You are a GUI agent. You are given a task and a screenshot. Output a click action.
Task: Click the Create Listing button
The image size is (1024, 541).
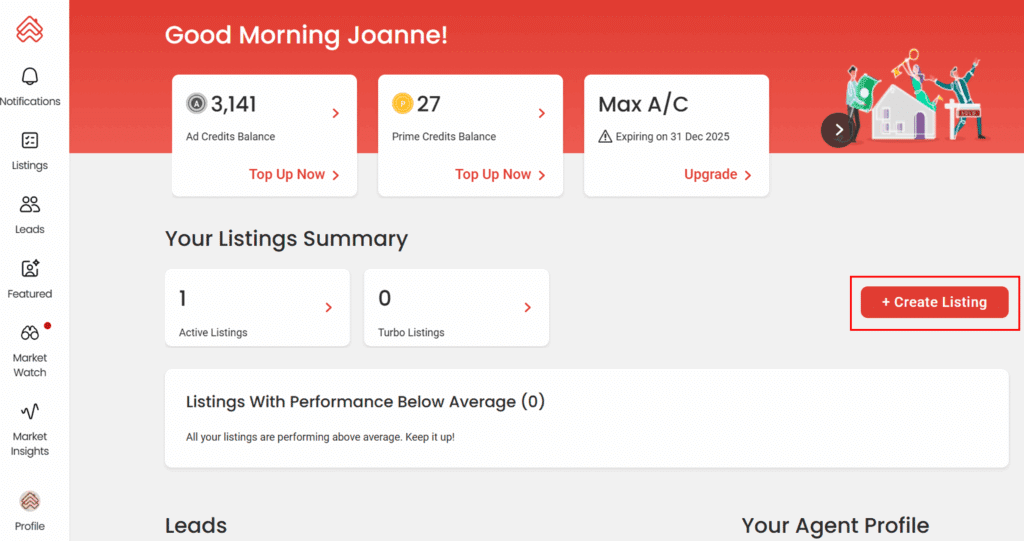tap(934, 302)
